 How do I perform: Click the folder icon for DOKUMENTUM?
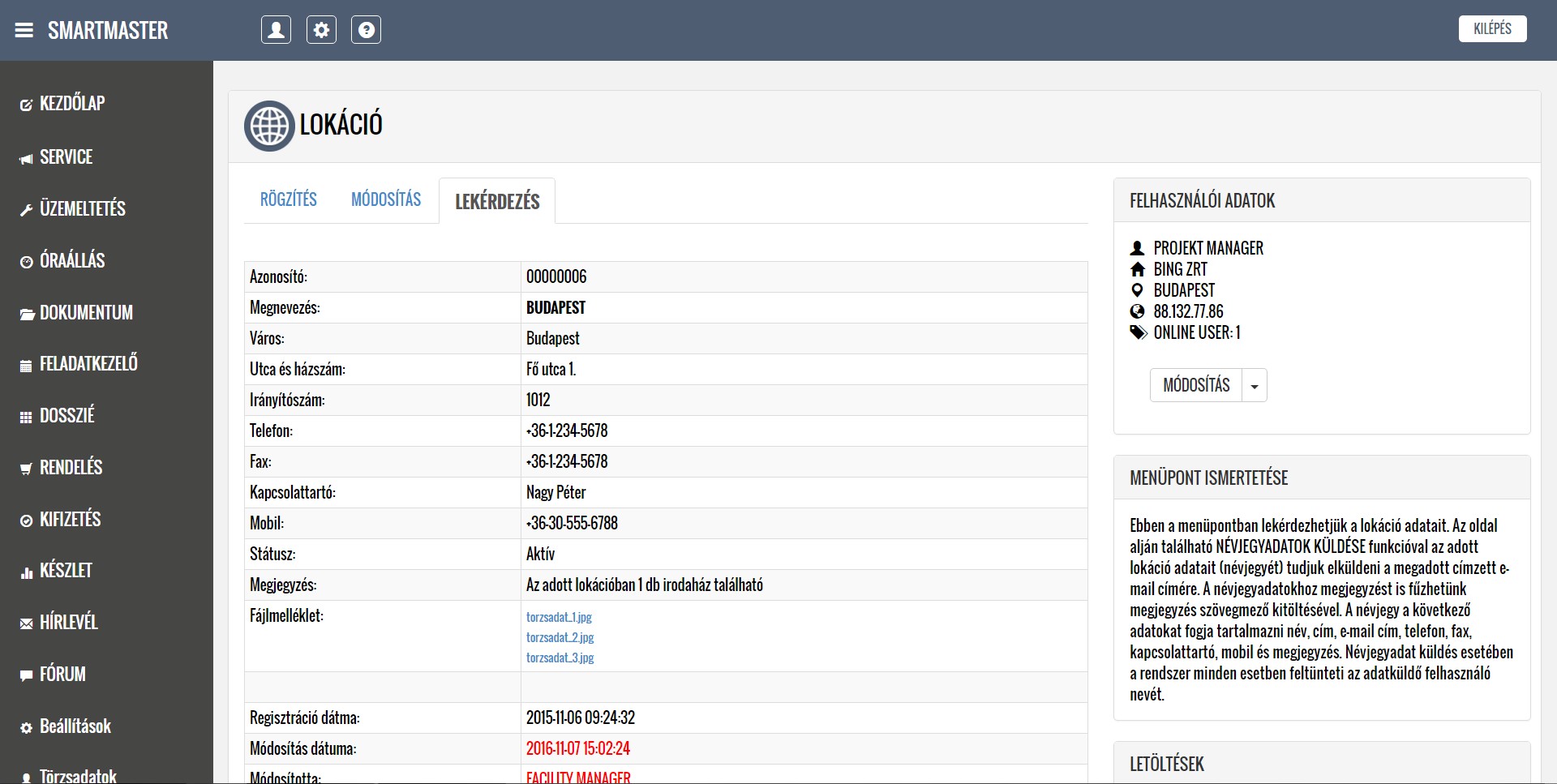click(x=26, y=314)
